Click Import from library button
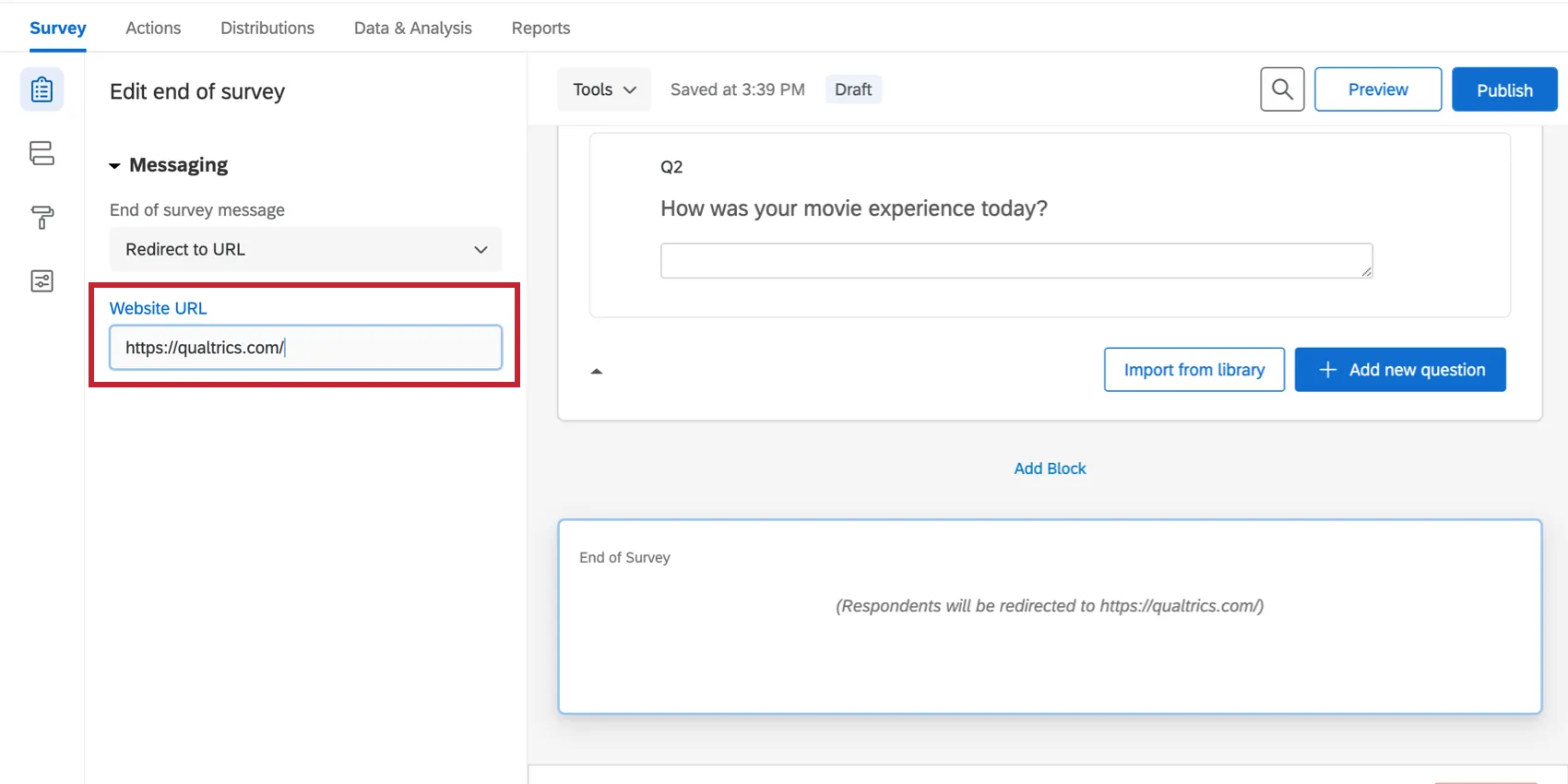The image size is (1568, 784). 1194,370
